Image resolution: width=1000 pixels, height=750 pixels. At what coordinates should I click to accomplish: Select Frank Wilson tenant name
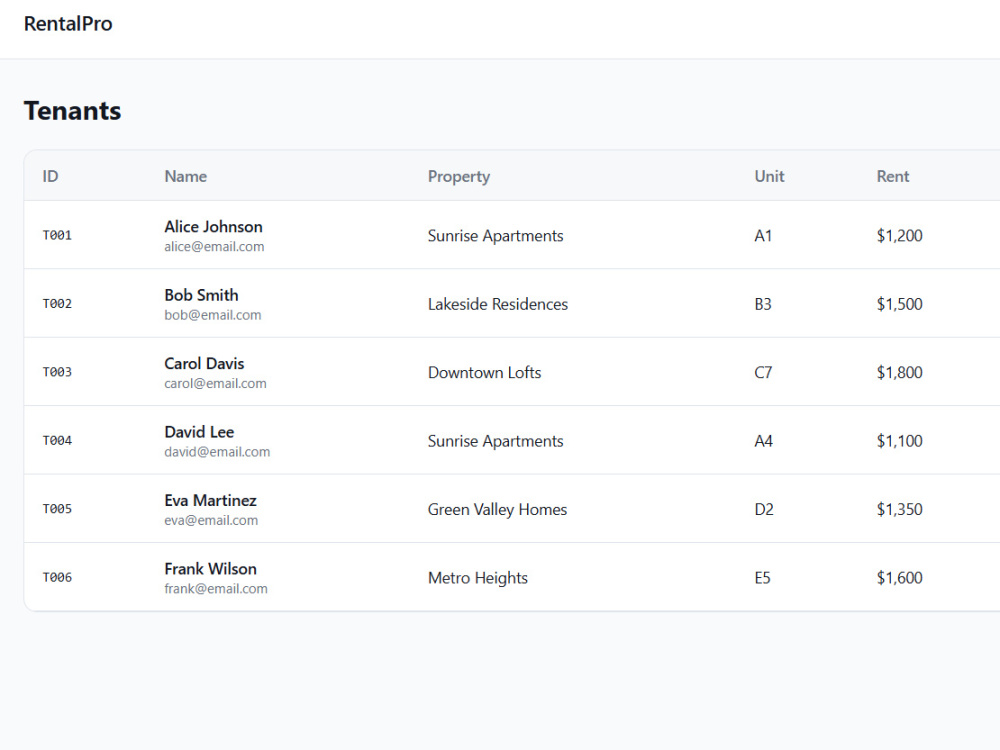pos(210,569)
